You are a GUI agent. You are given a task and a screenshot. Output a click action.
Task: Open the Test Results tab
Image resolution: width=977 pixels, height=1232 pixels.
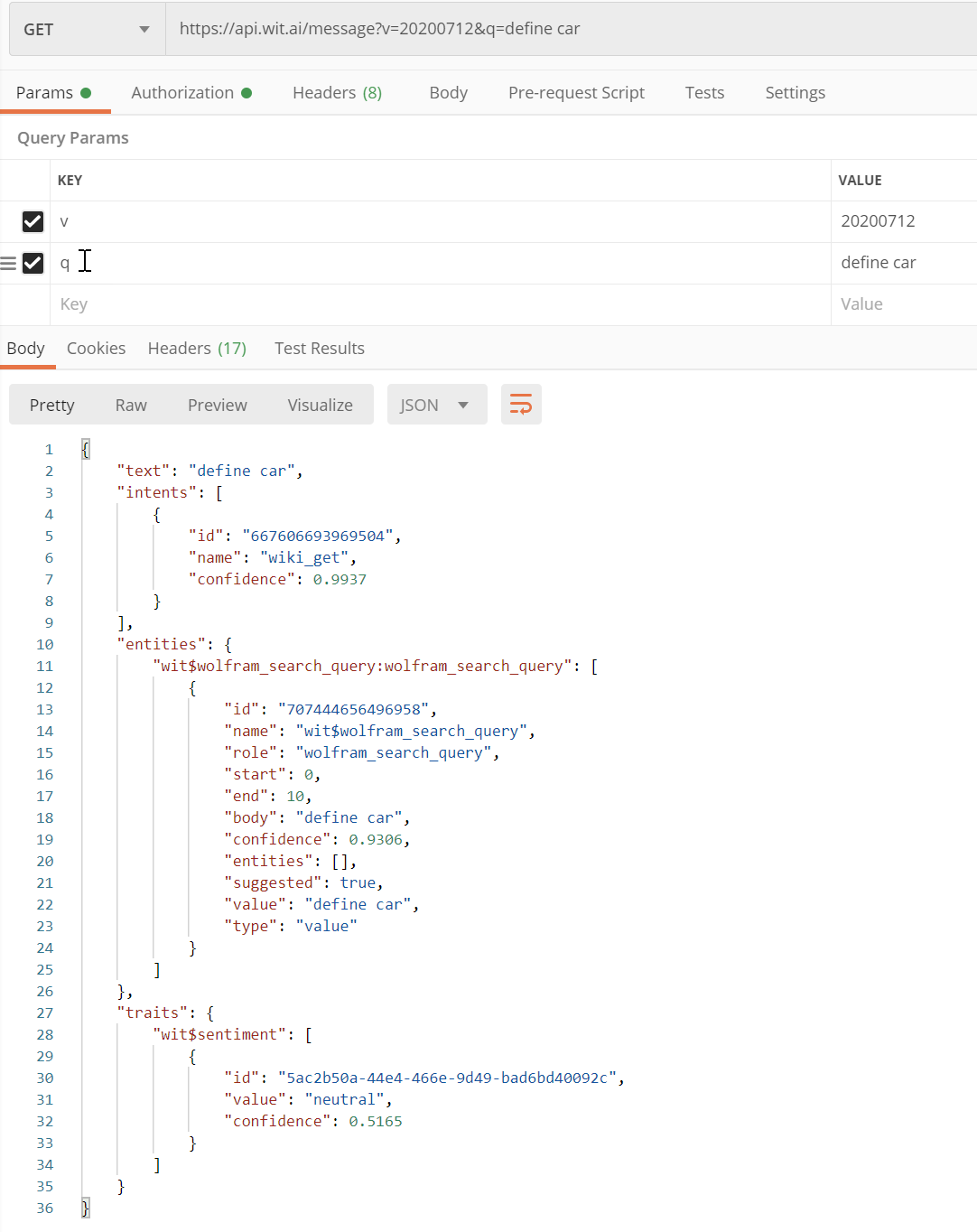pos(320,348)
